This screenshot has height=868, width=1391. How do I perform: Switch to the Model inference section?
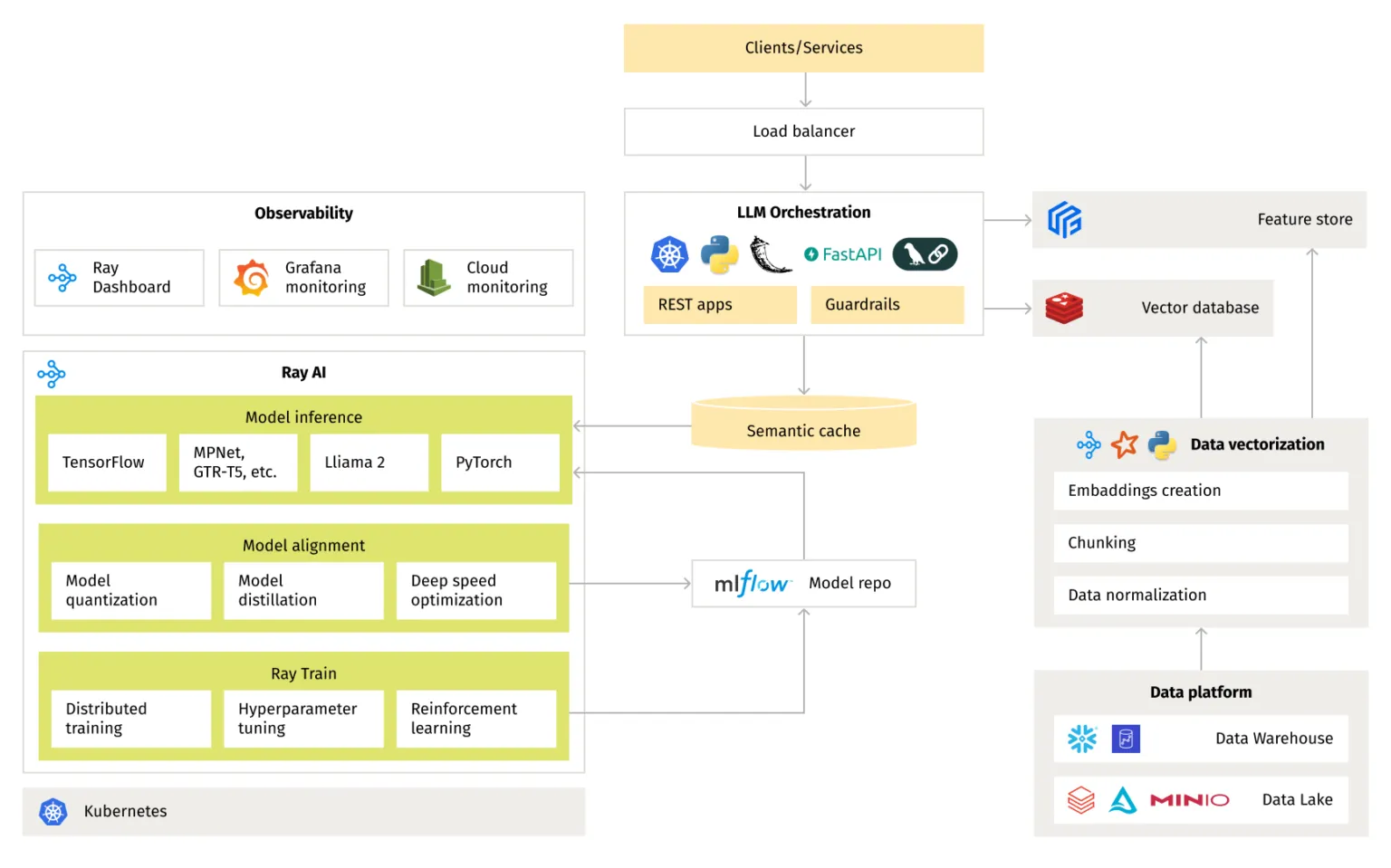(x=303, y=416)
